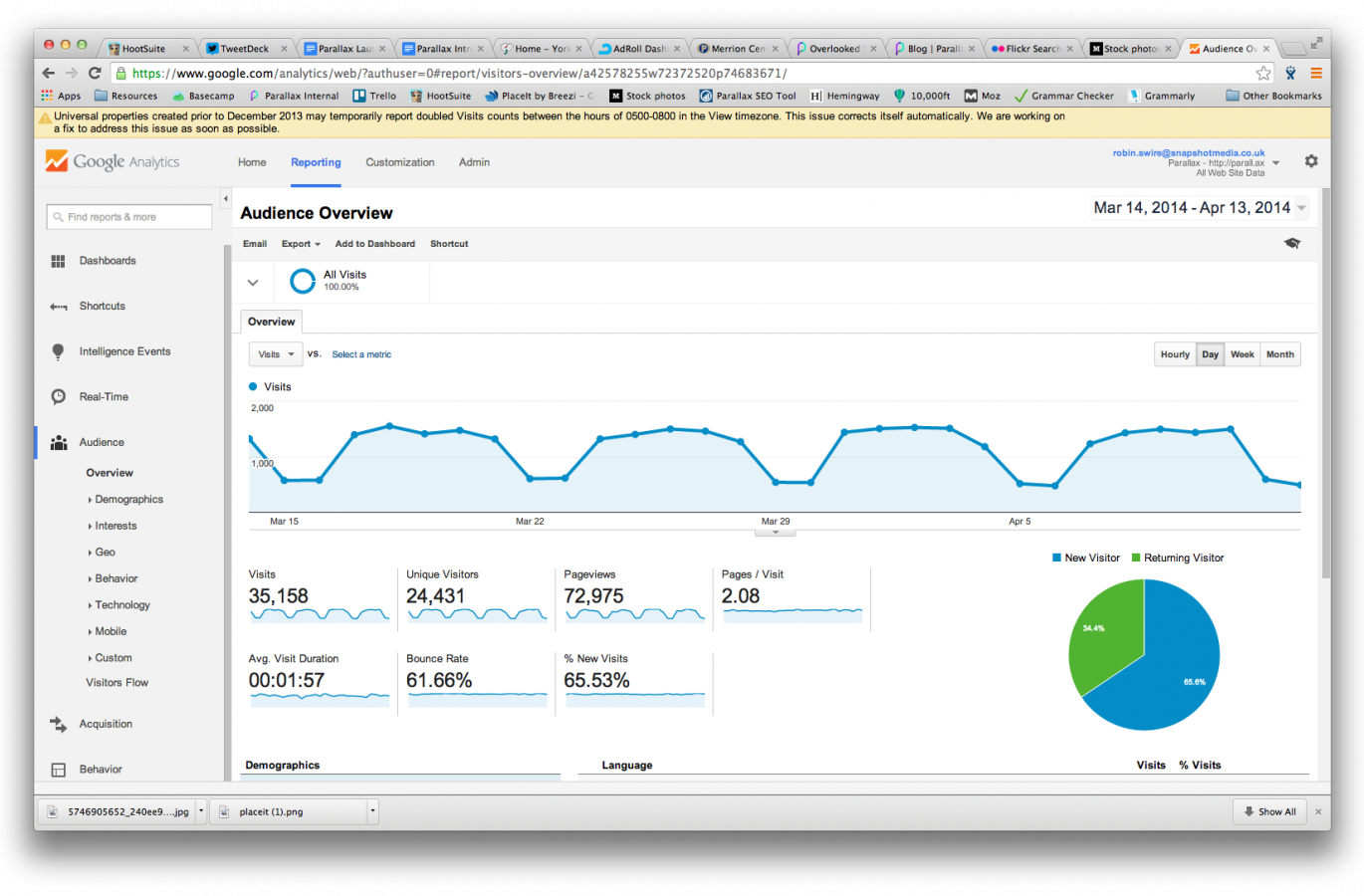Screen dimensions: 1364x896
Task: Click the Find reports search field
Action: (129, 217)
